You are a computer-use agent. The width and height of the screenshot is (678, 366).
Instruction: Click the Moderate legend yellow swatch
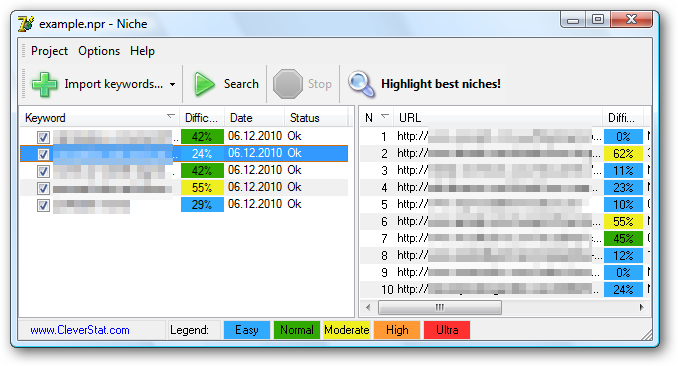(347, 330)
